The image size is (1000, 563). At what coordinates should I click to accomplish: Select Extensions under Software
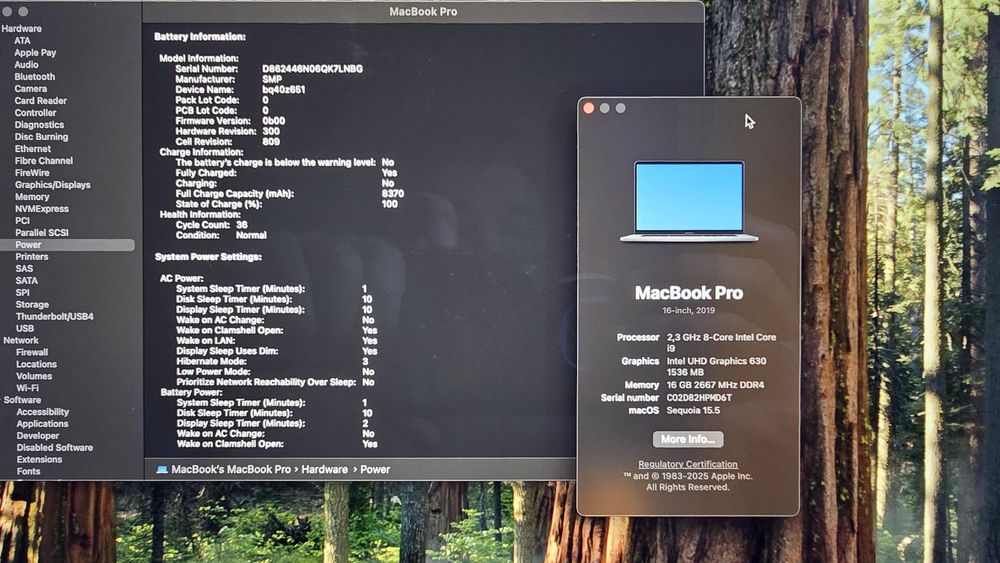(40, 460)
